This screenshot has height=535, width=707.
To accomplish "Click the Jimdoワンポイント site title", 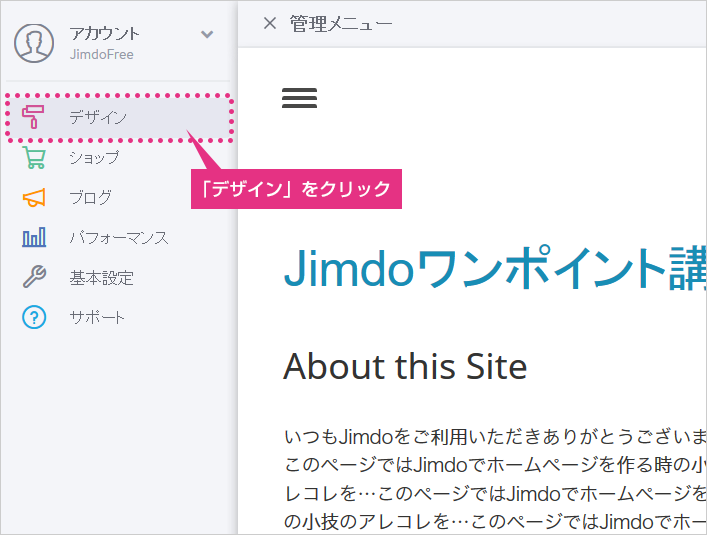I will pos(495,268).
